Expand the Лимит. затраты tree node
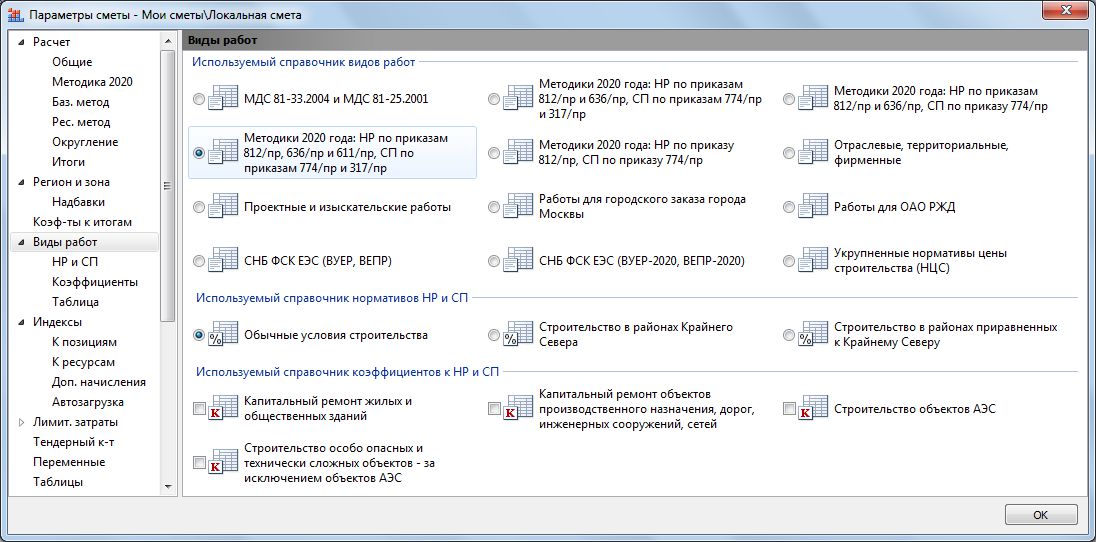The image size is (1096, 542). tap(21, 422)
